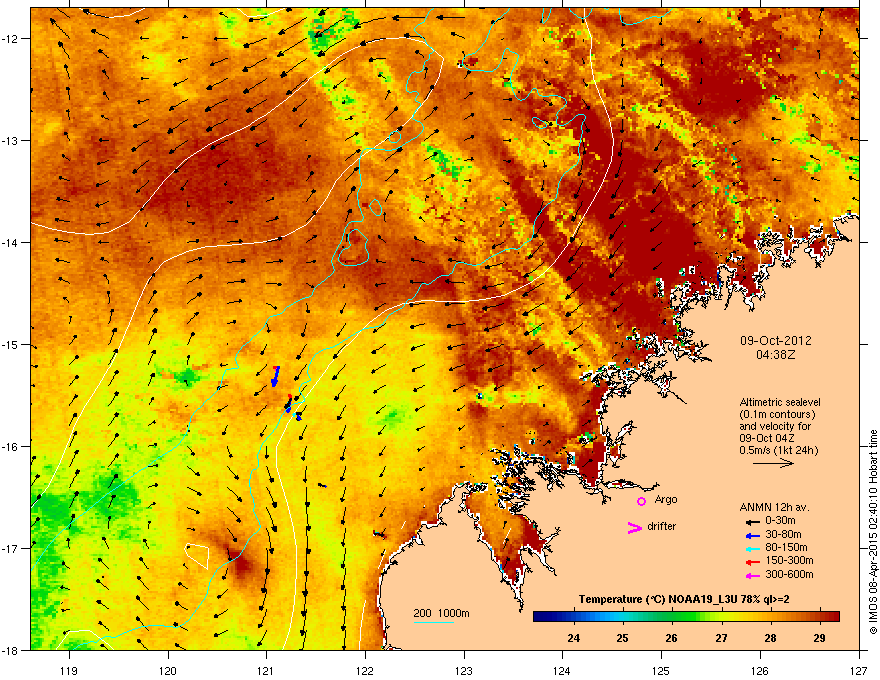Click the '200 1000m' bathymetry label
880x680 pixels.
coord(441,613)
